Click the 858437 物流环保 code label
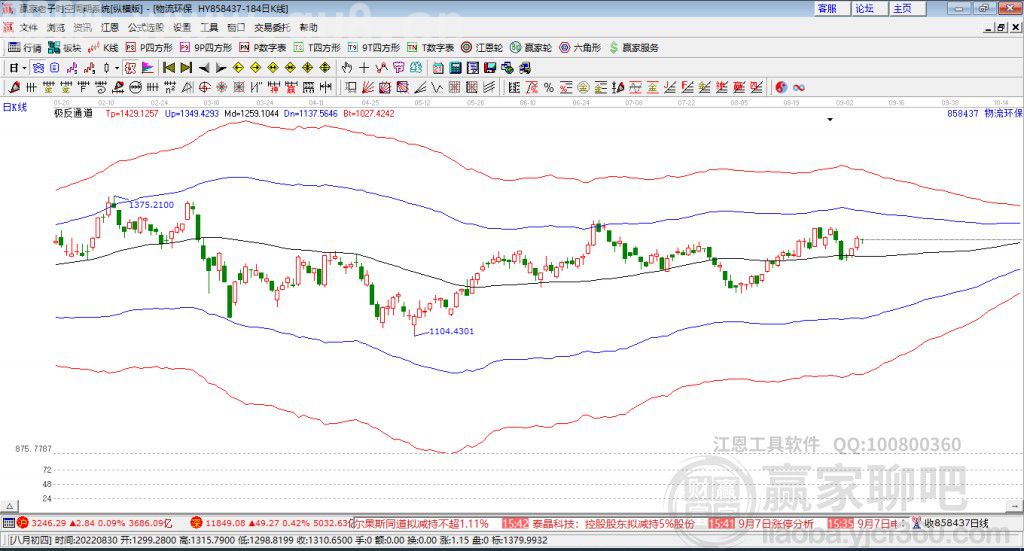 (985, 113)
